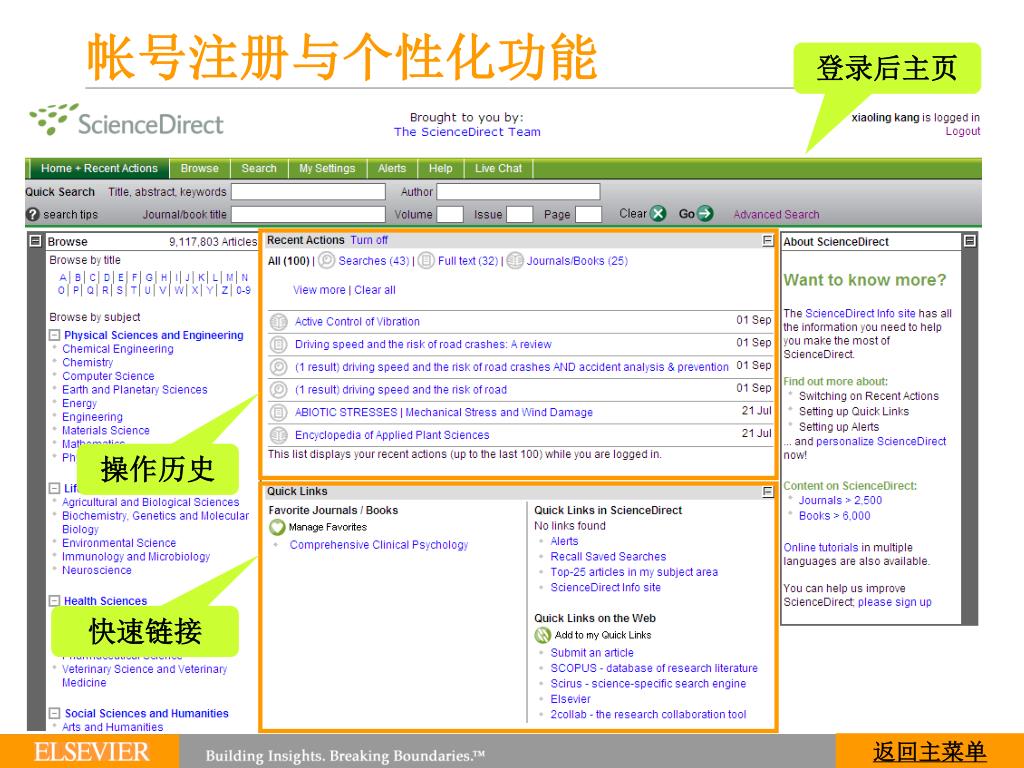This screenshot has height=768, width=1024.
Task: Click the Logout link
Action: point(962,132)
